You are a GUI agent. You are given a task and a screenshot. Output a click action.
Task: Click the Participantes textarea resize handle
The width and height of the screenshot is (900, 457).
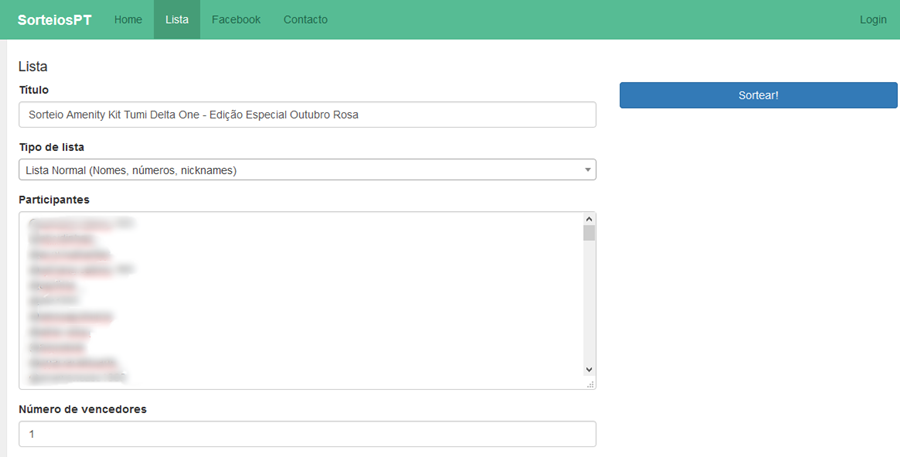tap(590, 383)
